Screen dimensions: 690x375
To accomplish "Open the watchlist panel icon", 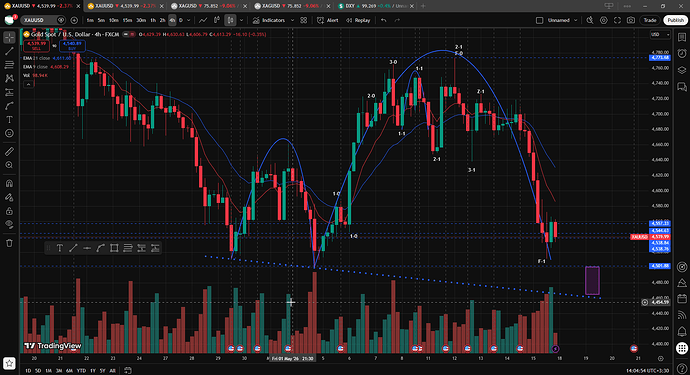I will click(682, 37).
